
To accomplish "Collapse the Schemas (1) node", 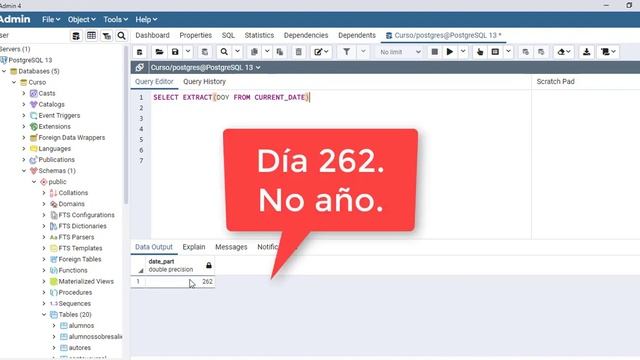I will point(24,171).
